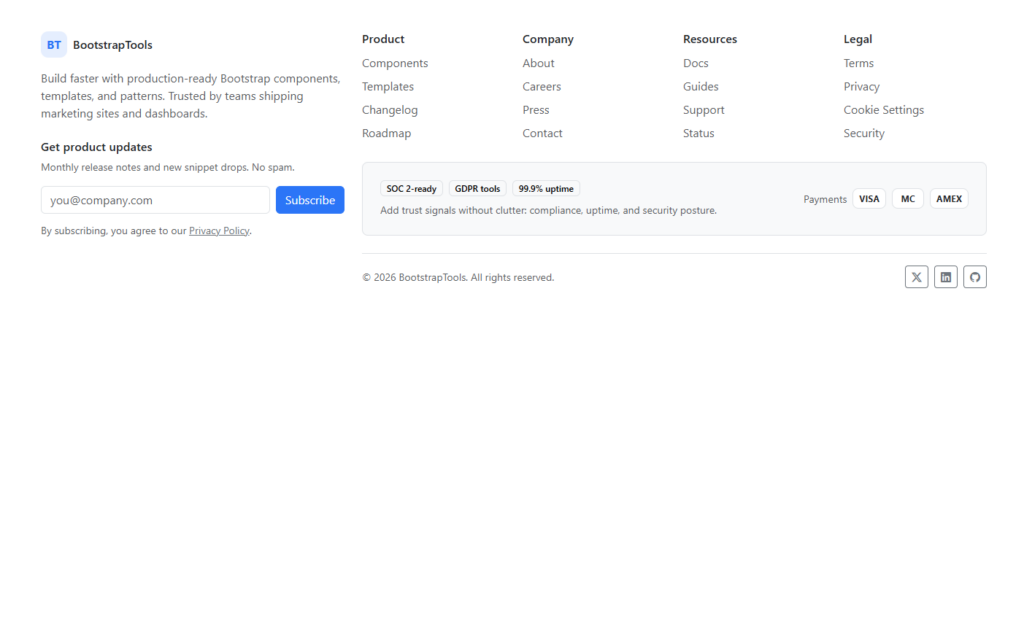The image size is (1024, 631).
Task: Open the GitHub social icon
Action: tap(975, 277)
